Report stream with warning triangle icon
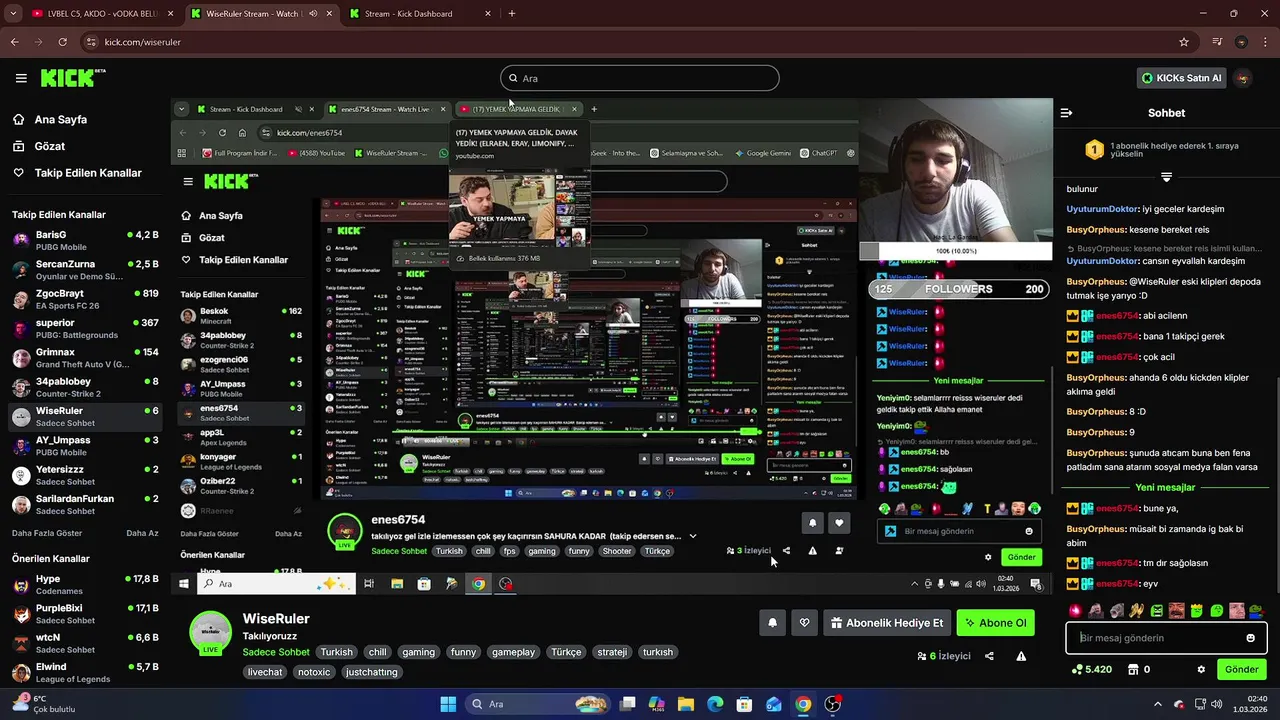The image size is (1280, 720). point(1021,656)
